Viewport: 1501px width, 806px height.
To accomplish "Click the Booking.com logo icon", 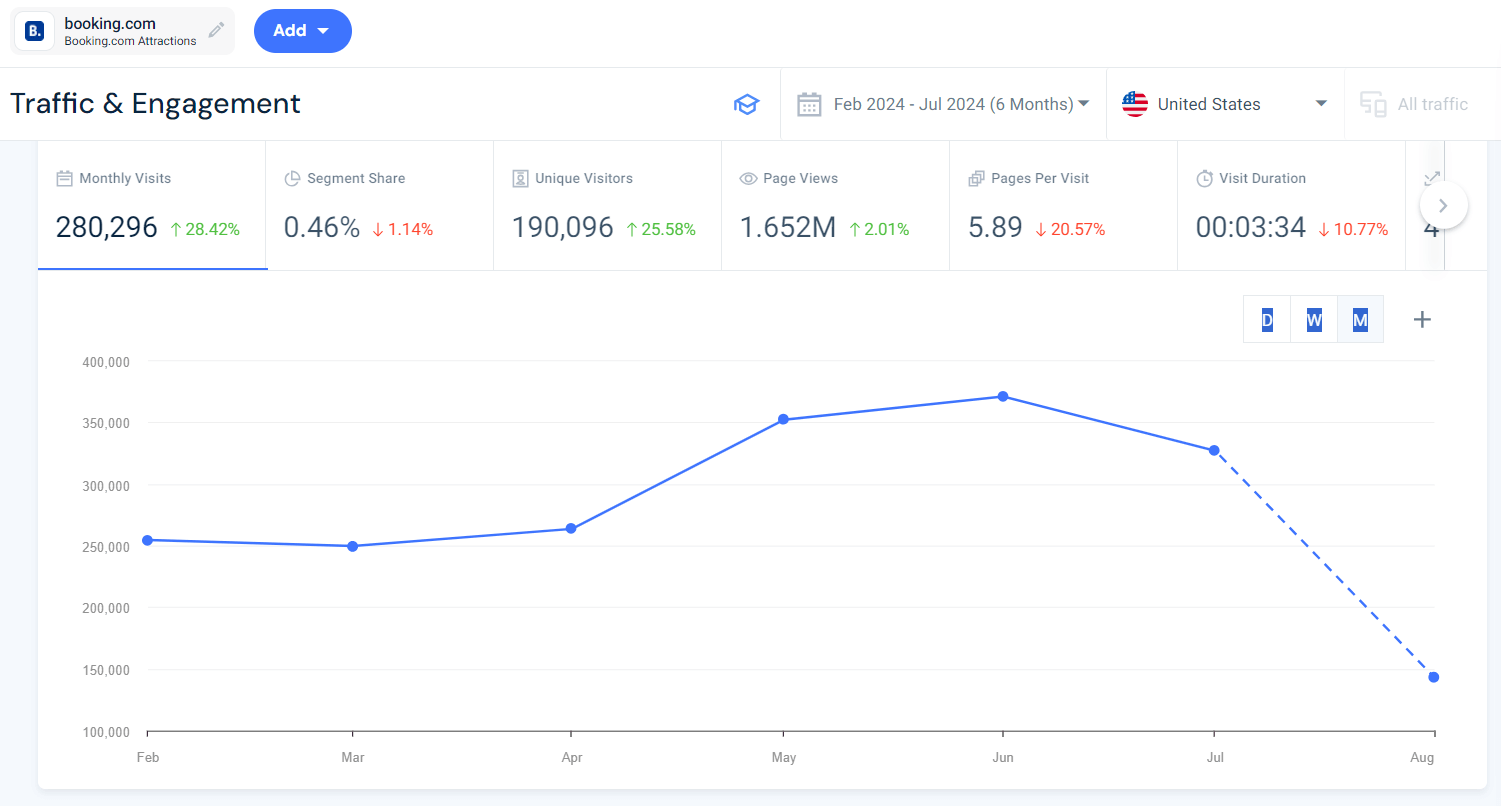I will point(35,31).
